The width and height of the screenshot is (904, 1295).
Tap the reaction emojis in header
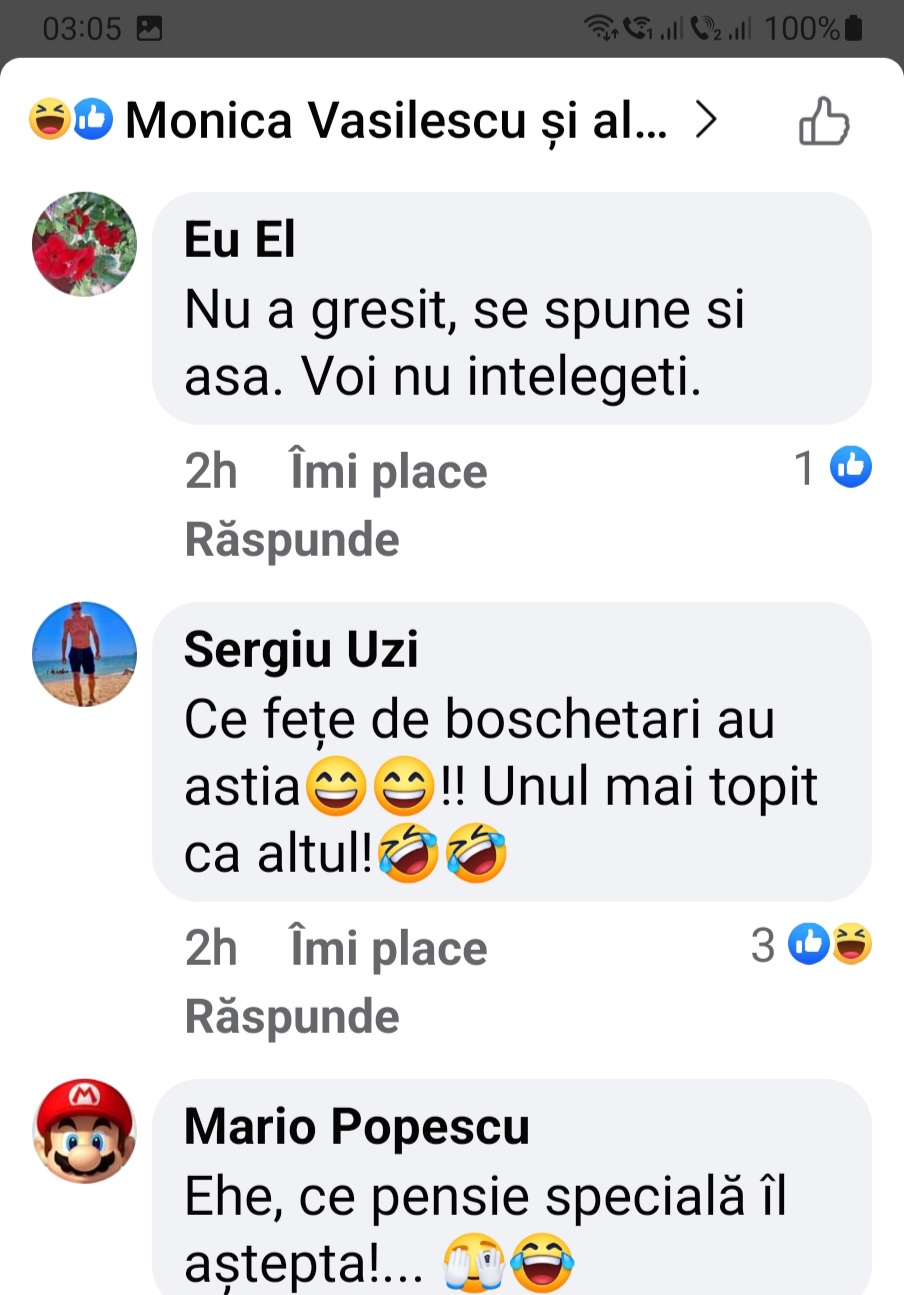point(70,121)
